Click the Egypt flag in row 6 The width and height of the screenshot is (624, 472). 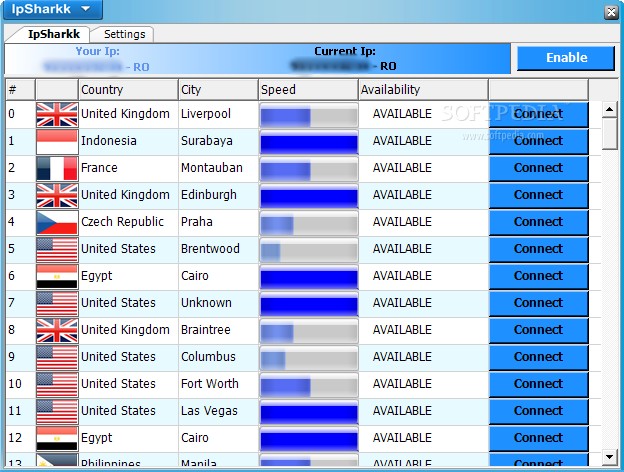[57, 276]
